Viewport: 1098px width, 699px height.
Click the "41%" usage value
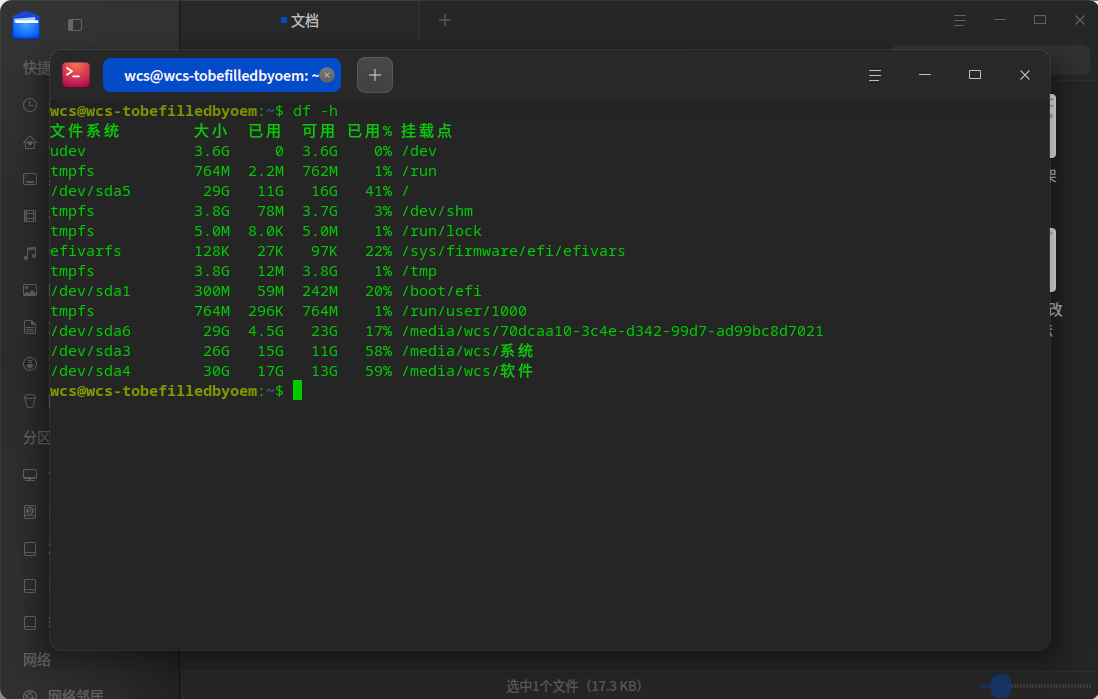pyautogui.click(x=379, y=191)
